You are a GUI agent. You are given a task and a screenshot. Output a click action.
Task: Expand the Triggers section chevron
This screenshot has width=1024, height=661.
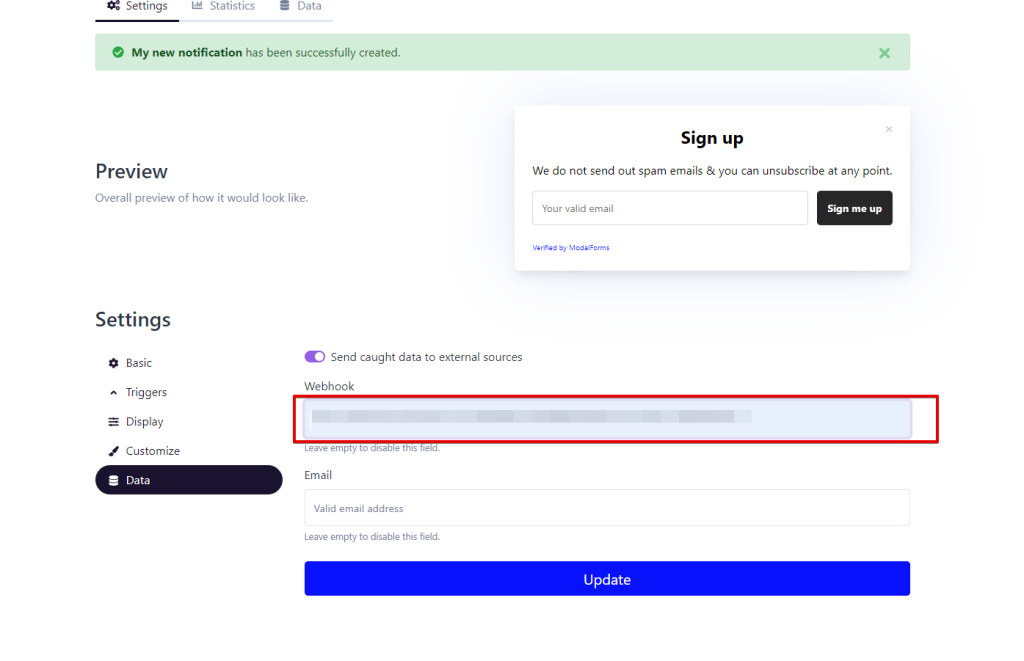[x=114, y=392]
